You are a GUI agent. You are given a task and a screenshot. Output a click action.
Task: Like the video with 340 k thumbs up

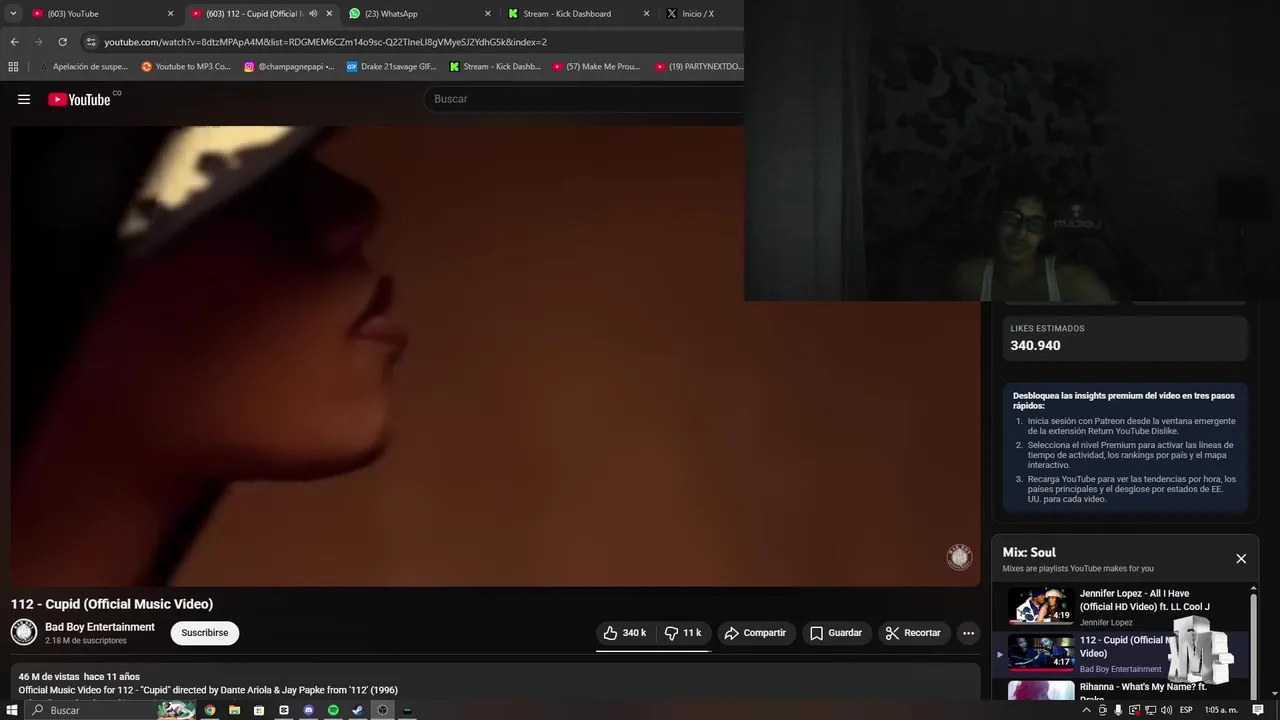point(625,633)
